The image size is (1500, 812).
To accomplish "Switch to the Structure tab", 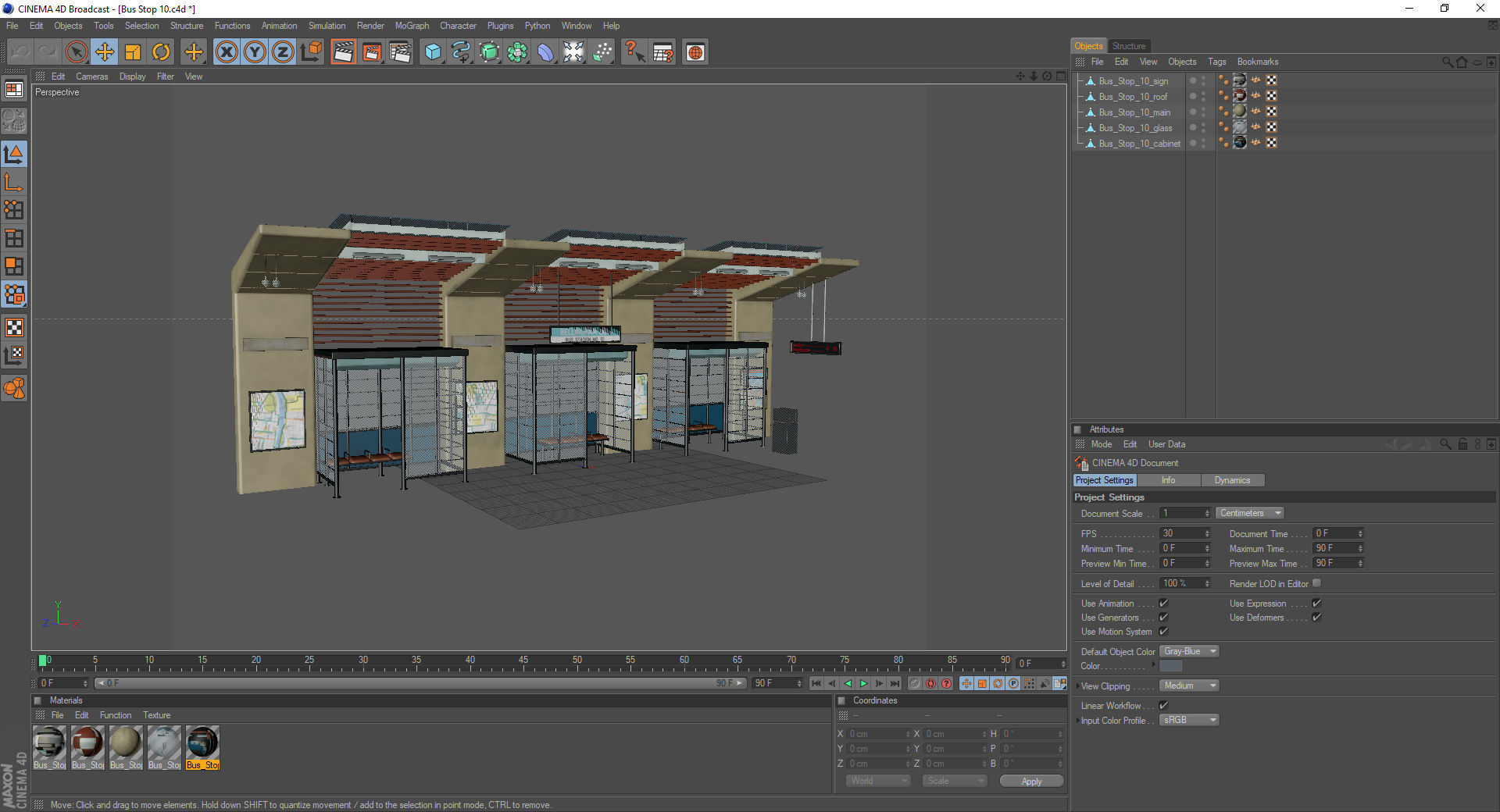I will point(1129,46).
